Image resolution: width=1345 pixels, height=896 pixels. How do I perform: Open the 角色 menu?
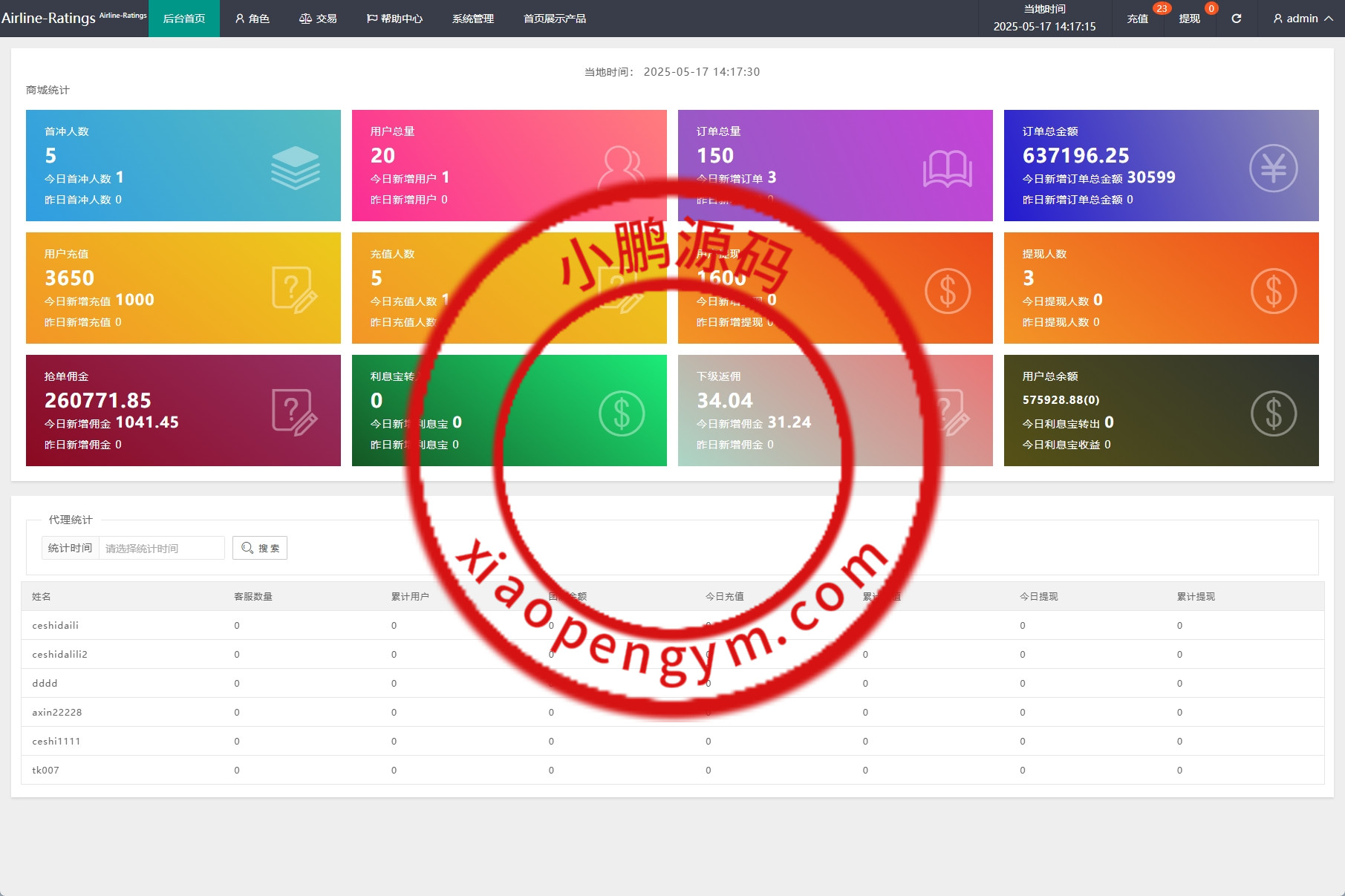[x=252, y=19]
